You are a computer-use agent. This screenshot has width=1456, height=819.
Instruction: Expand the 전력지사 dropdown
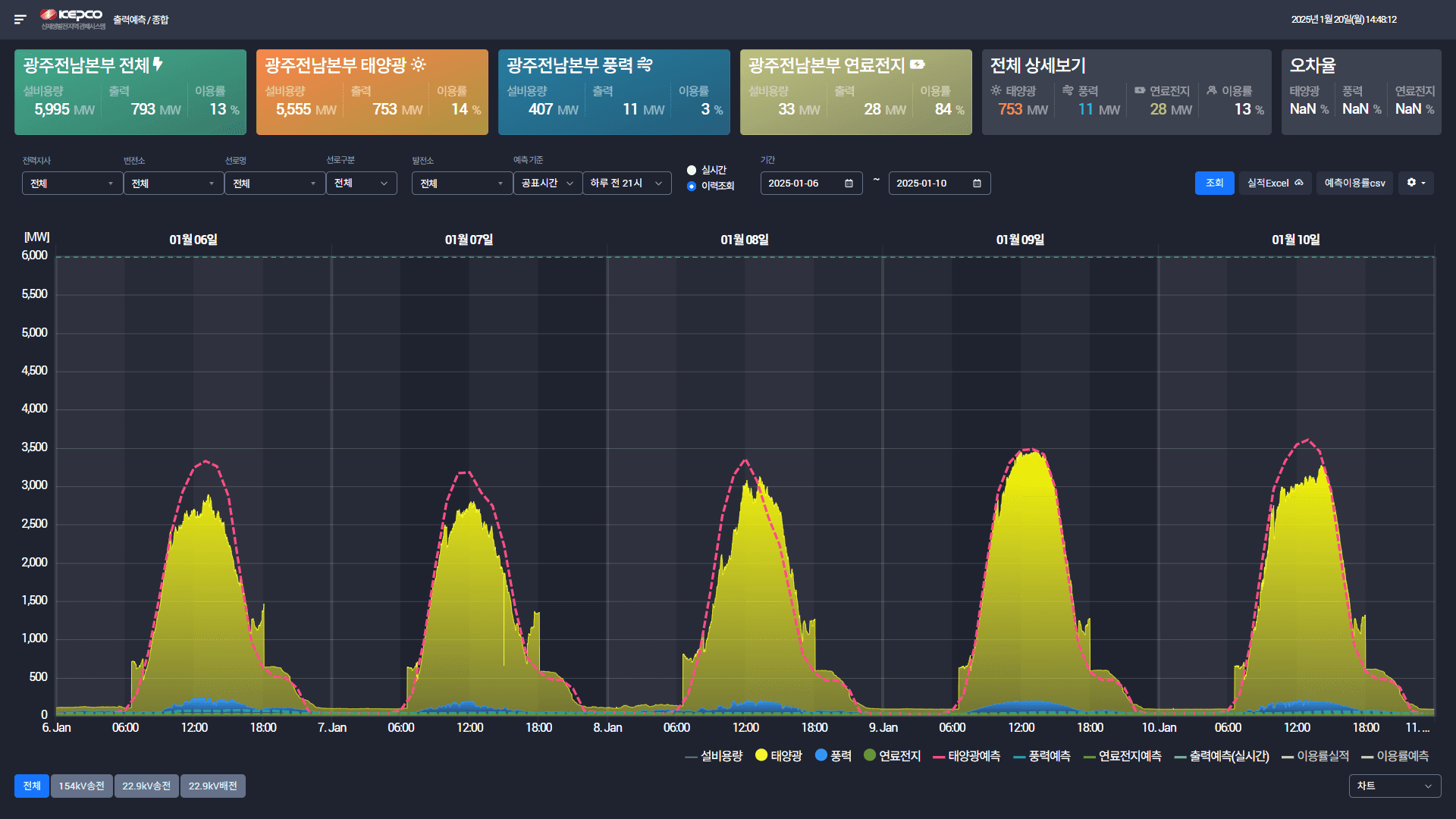[x=72, y=184]
